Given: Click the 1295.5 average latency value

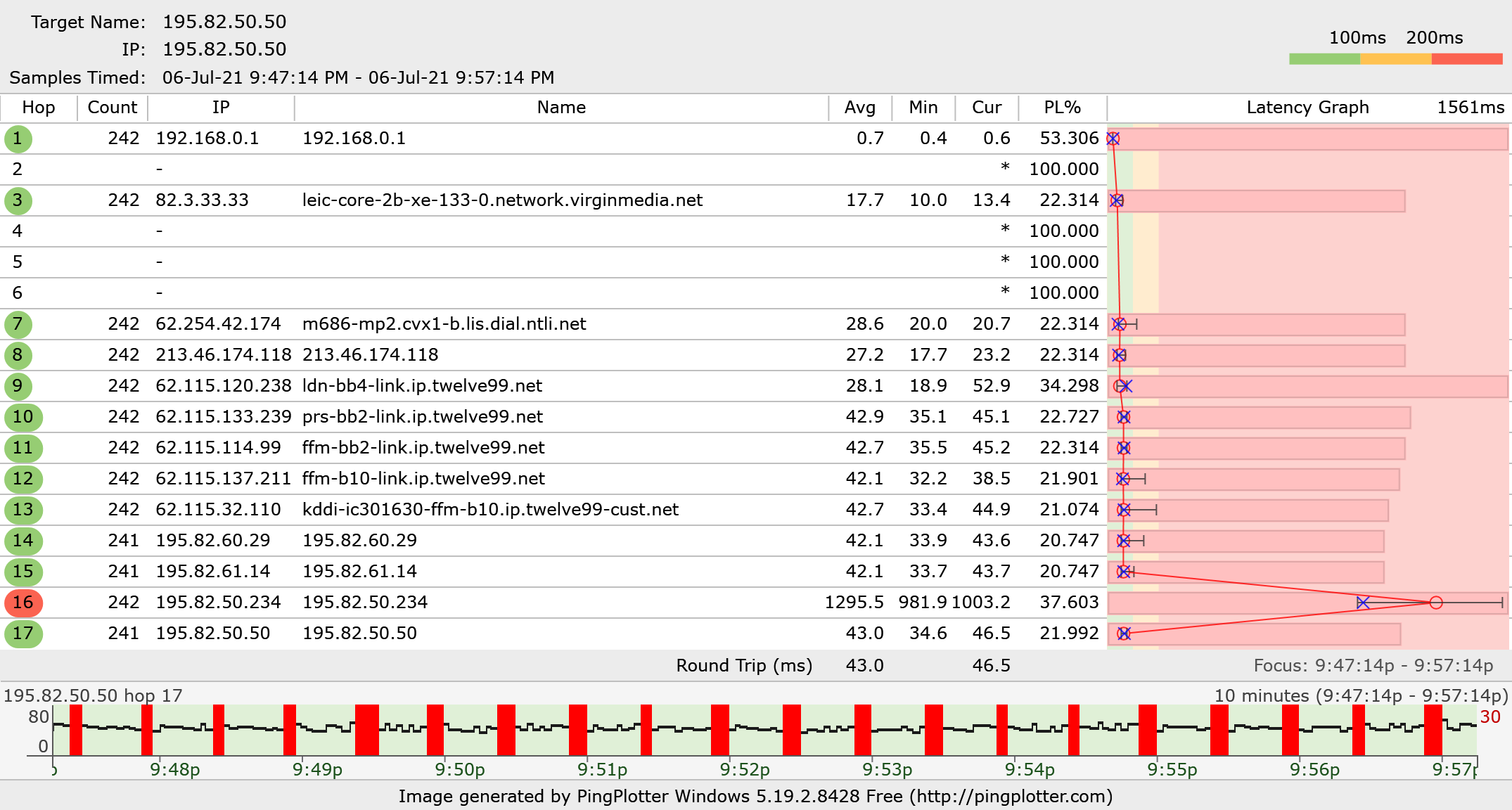Looking at the screenshot, I should tap(854, 603).
